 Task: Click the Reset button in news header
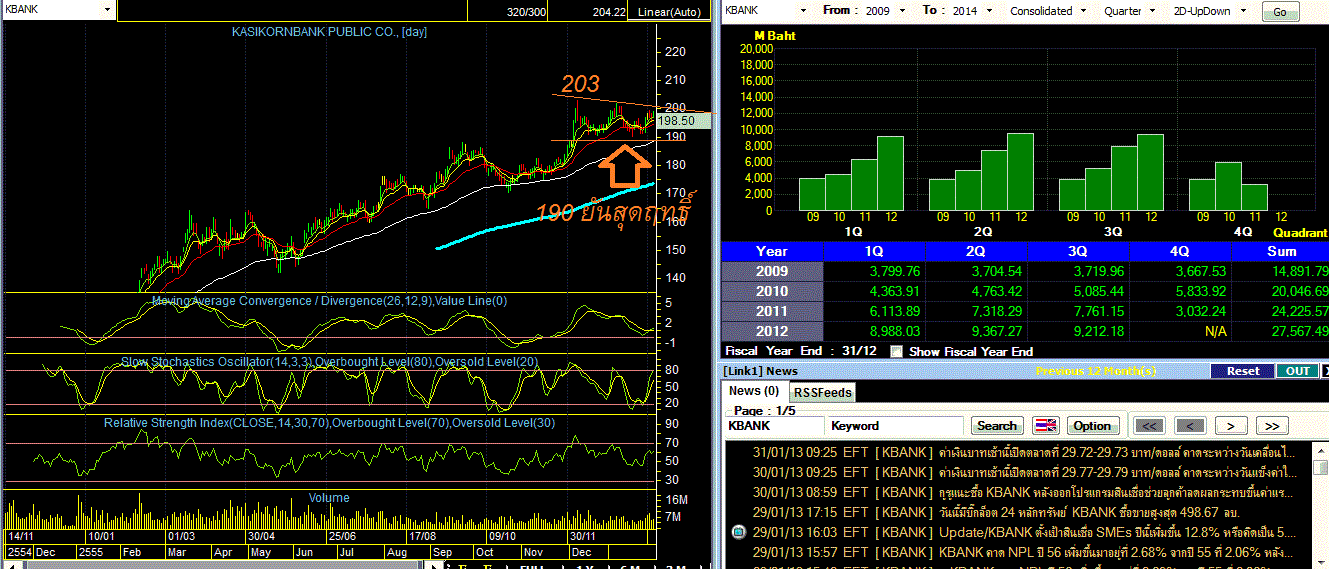1242,371
